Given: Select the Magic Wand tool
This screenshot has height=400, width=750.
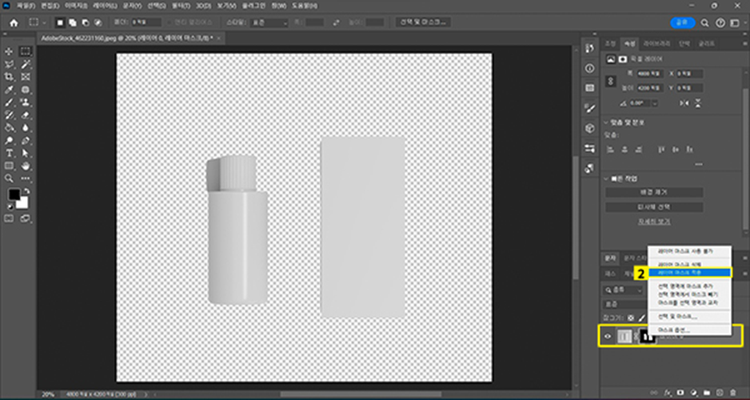Looking at the screenshot, I should [25, 64].
